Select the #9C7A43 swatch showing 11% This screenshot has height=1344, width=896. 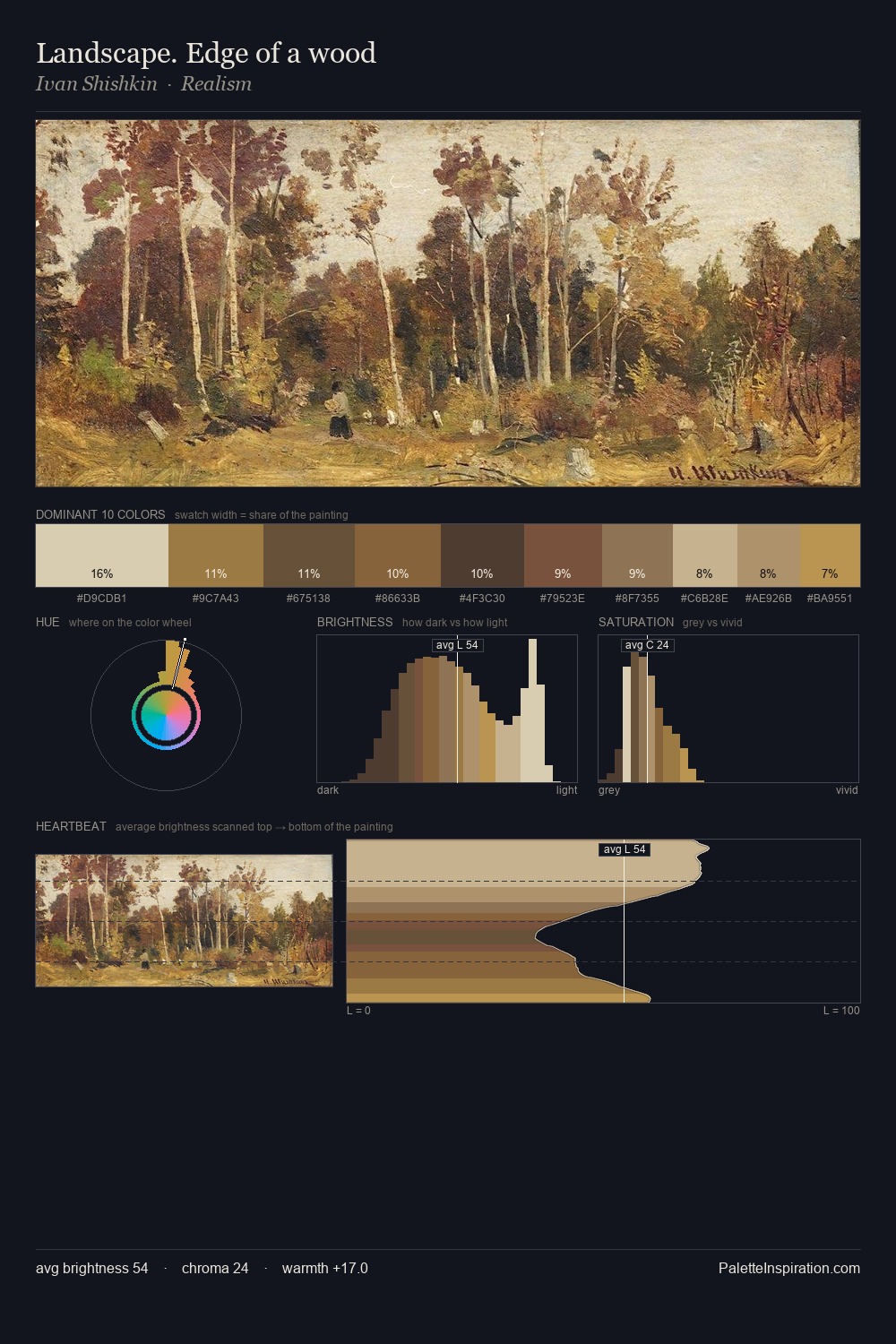pos(216,556)
